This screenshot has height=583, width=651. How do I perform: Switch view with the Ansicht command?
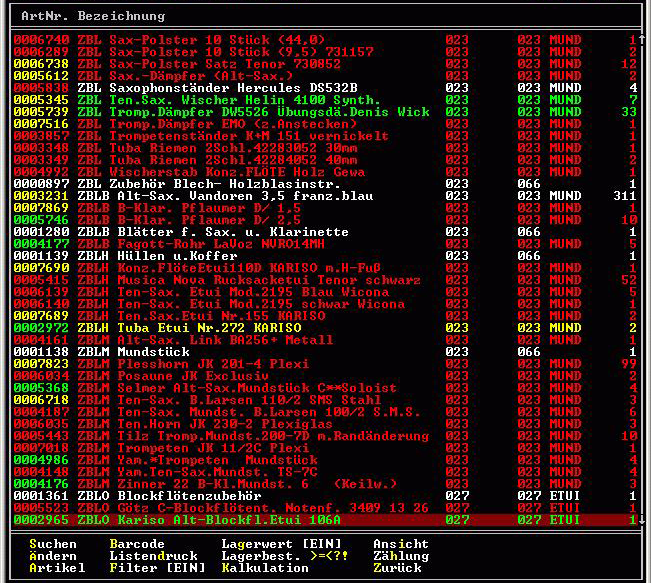[x=401, y=544]
